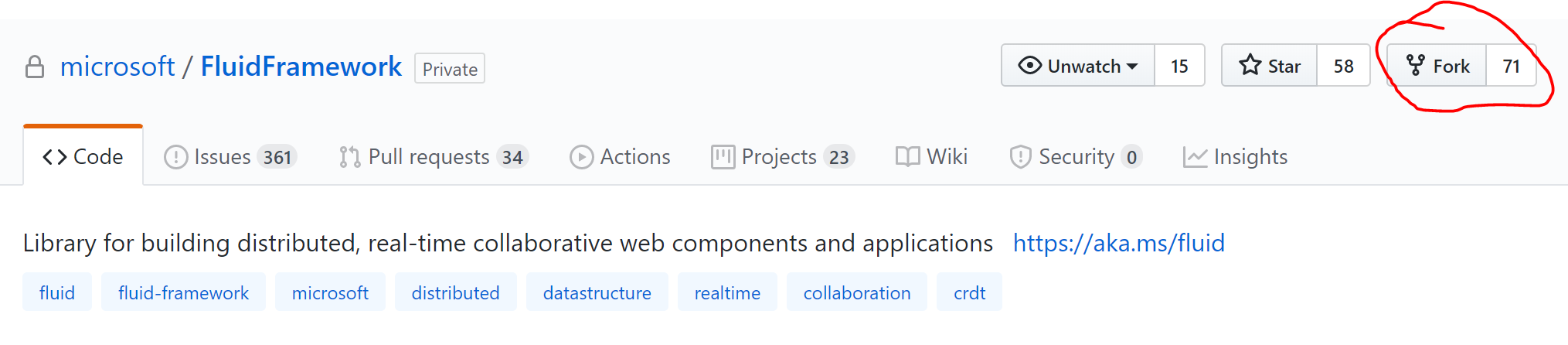Click the Actions play icon
This screenshot has width=1568, height=345.
[x=581, y=158]
